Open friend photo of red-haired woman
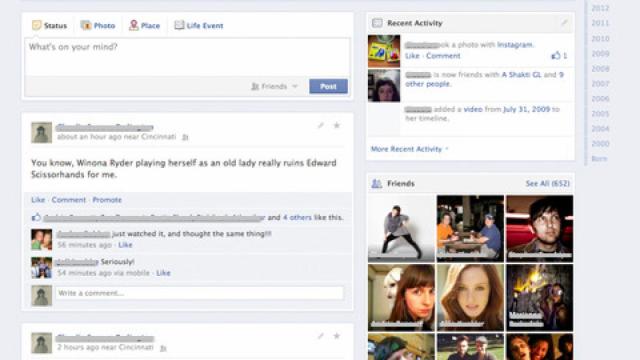 coord(470,297)
